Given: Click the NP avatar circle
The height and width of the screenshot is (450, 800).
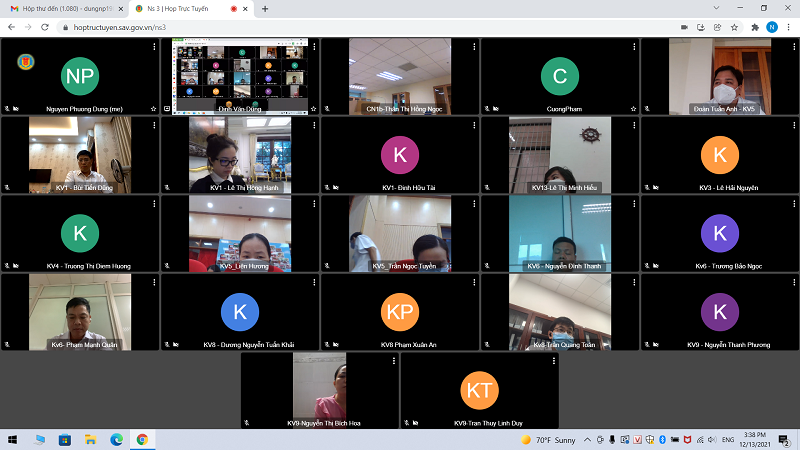Looking at the screenshot, I should point(80,77).
